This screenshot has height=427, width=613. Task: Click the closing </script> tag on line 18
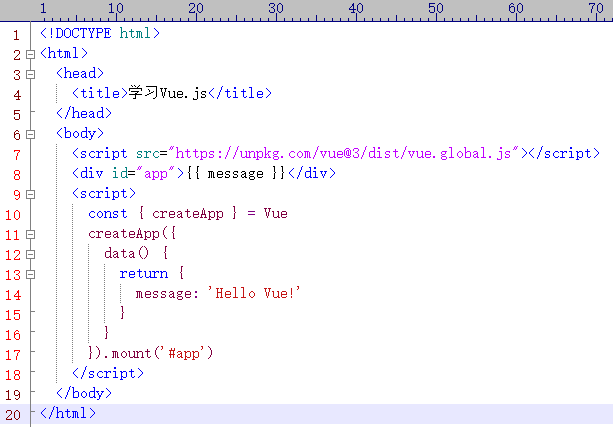(x=108, y=373)
